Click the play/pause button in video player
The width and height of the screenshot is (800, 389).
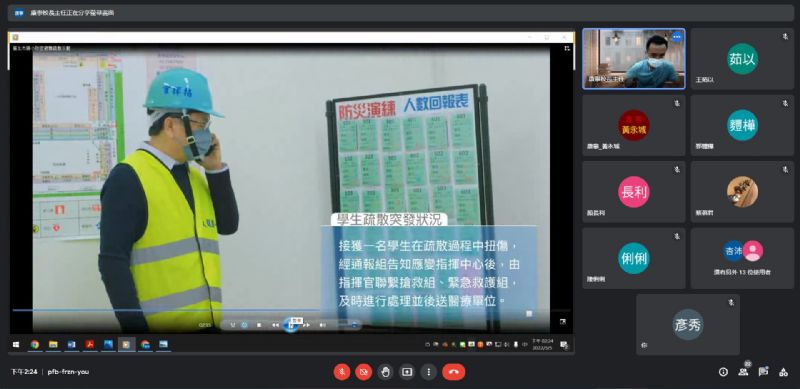click(x=291, y=325)
